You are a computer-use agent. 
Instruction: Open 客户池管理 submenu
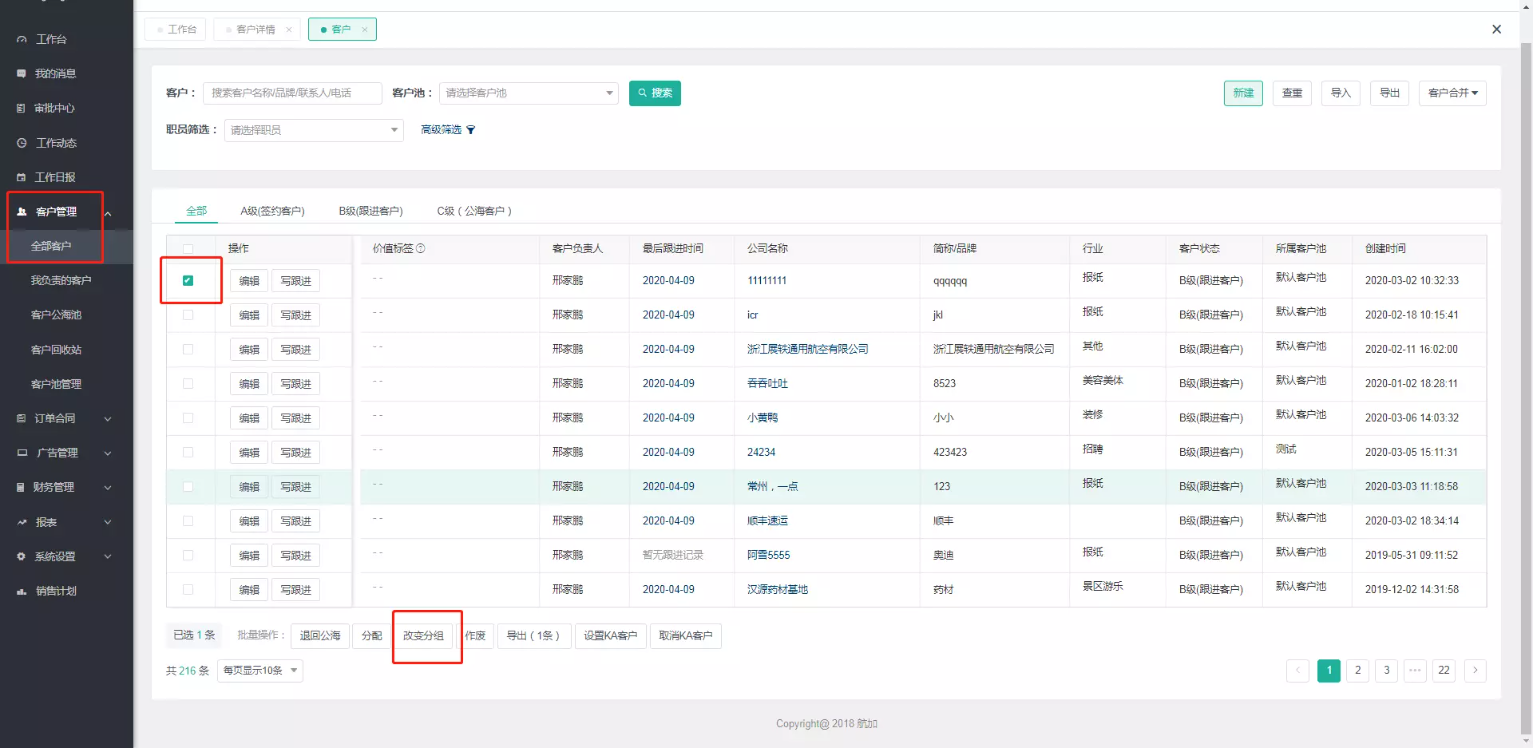tap(56, 384)
